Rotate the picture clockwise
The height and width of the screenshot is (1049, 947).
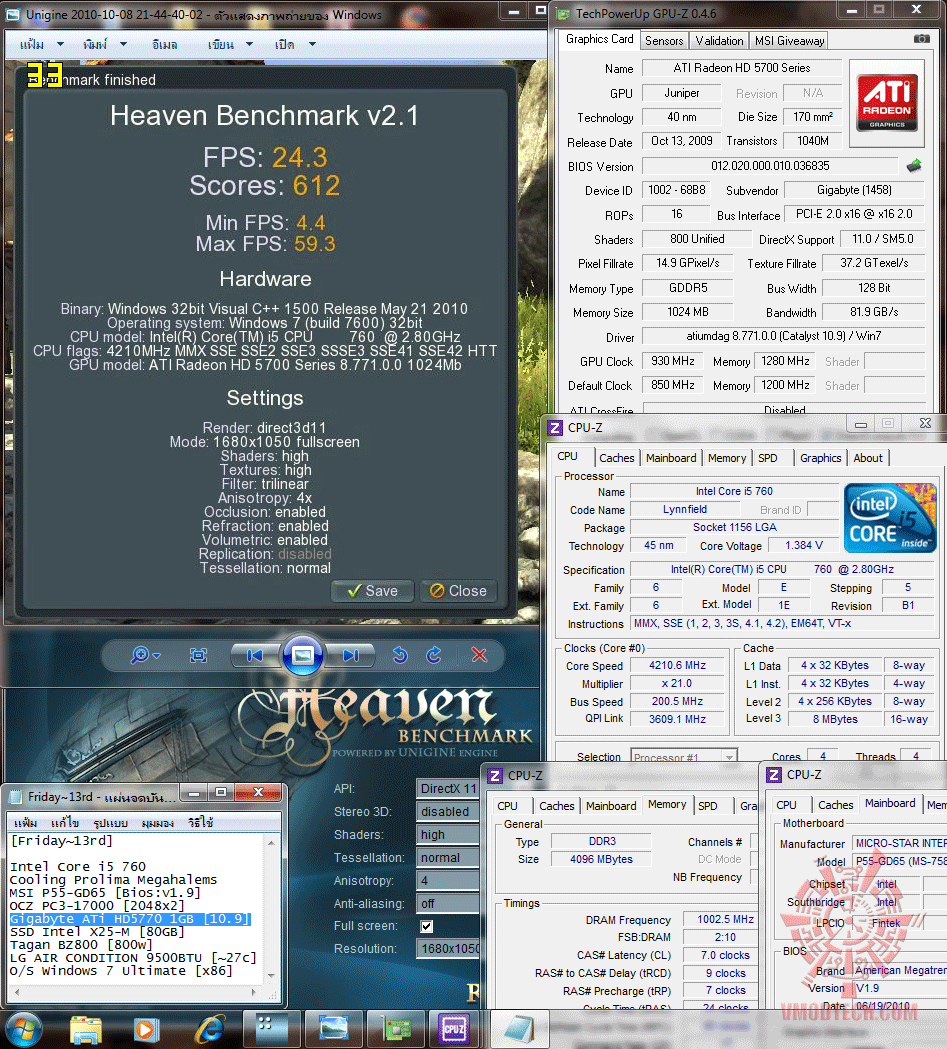434,655
